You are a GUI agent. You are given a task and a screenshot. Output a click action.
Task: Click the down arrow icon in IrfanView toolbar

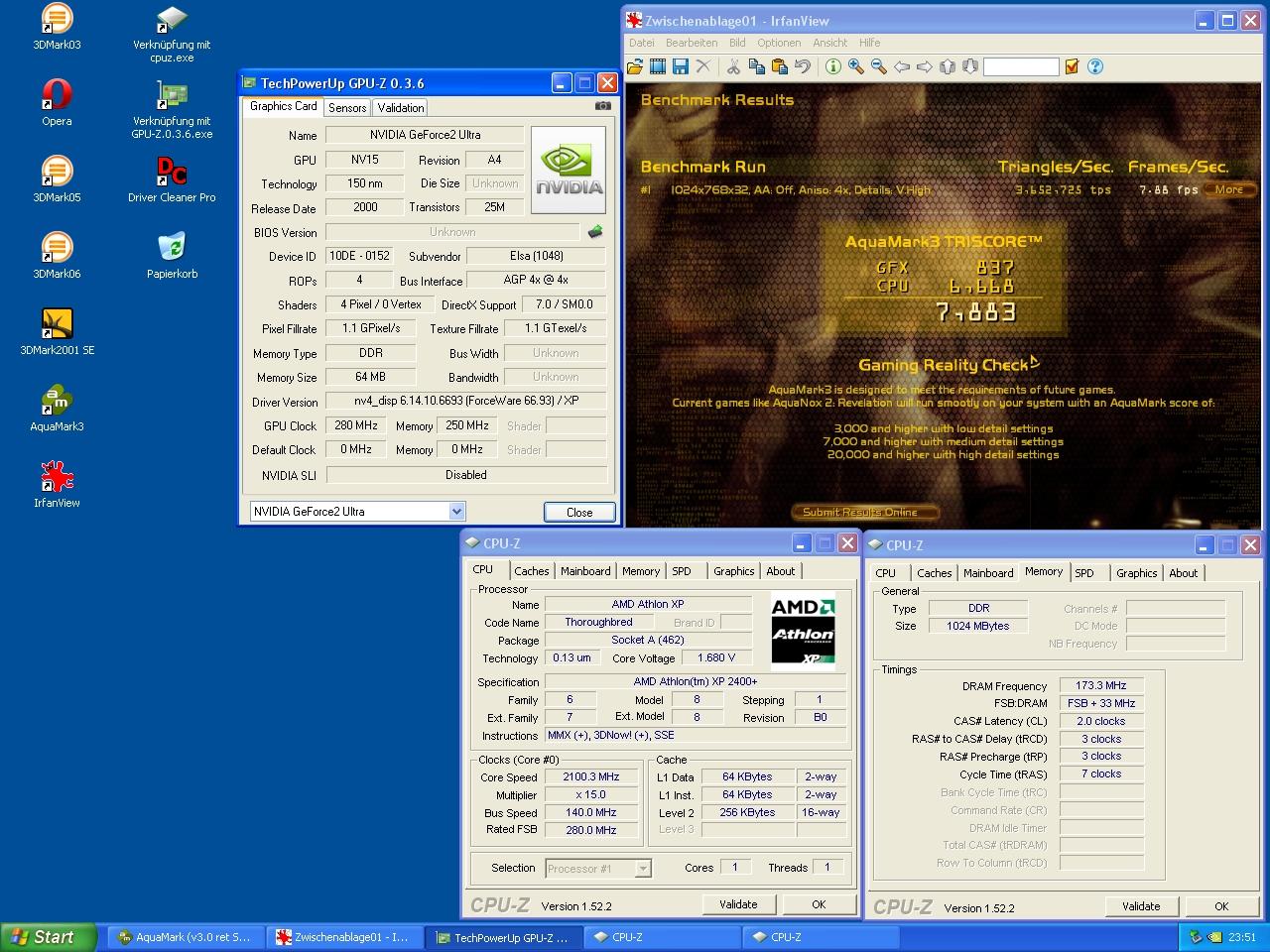pos(969,66)
